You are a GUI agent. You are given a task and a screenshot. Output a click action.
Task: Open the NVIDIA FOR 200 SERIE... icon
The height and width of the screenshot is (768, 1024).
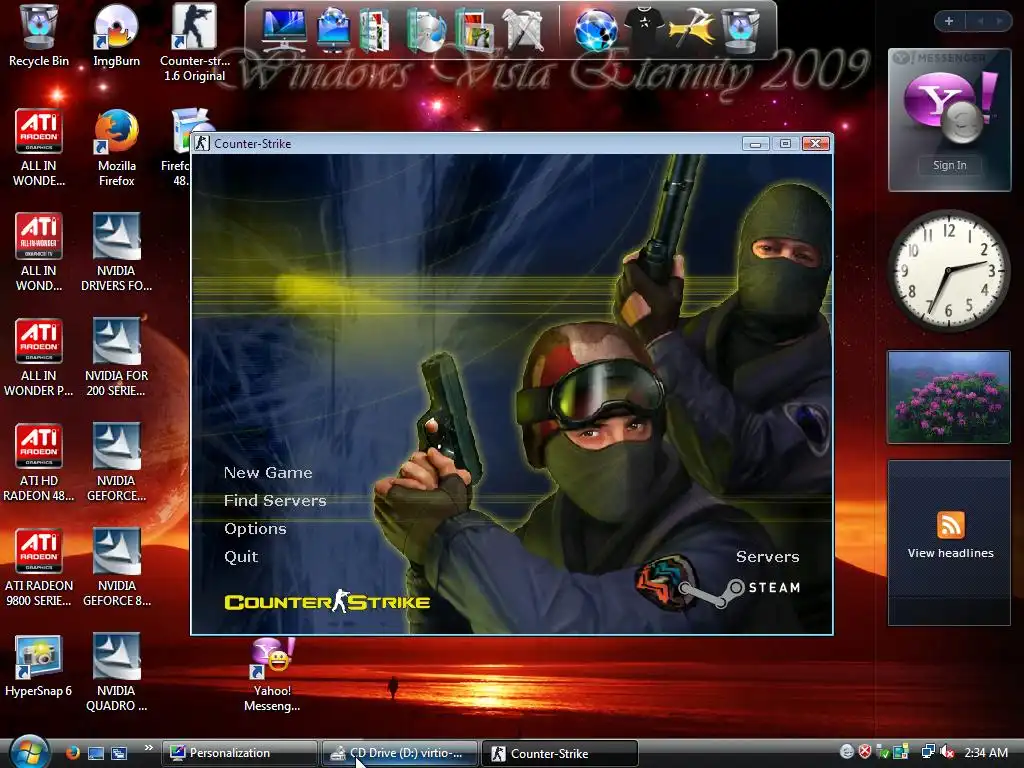116,358
